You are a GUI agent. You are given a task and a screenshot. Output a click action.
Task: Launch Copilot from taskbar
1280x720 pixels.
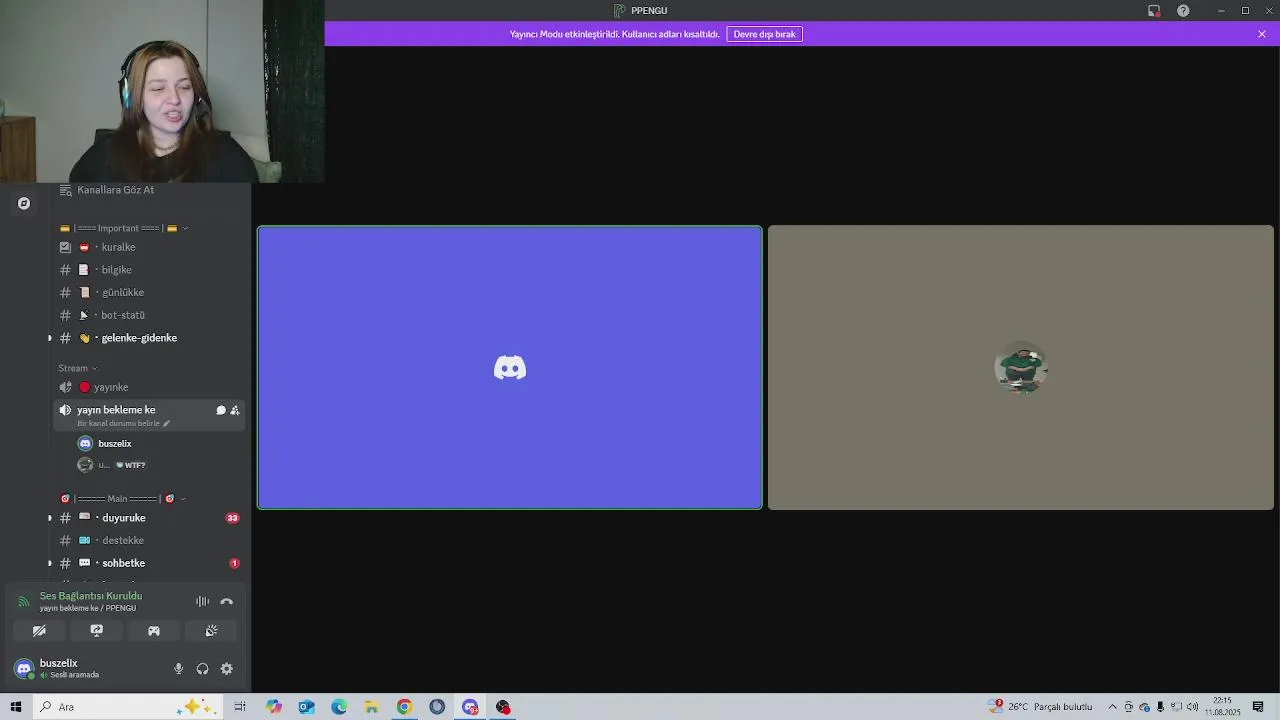274,707
